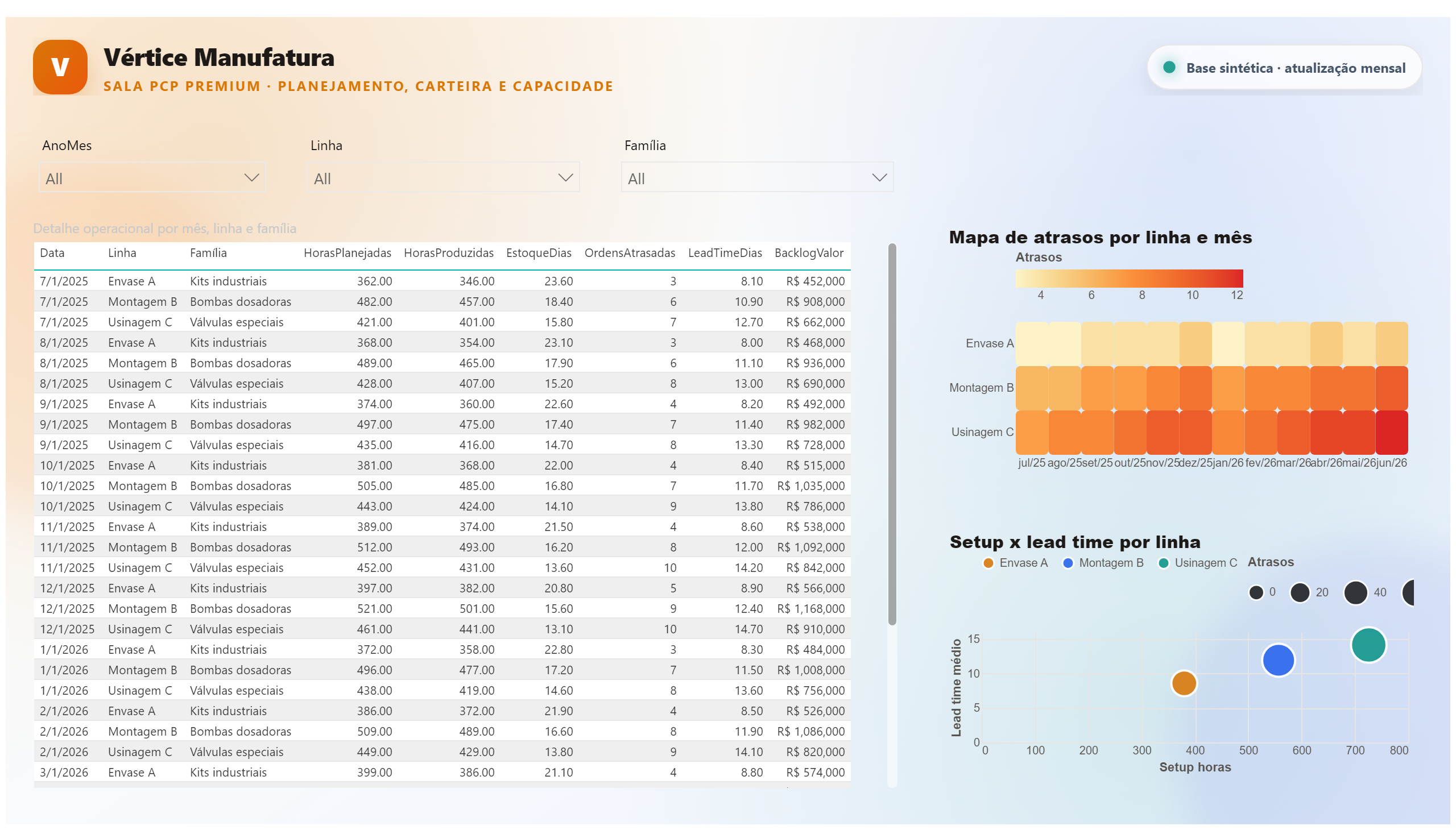Click the OrdensAtrasadas column header
1456x830 pixels.
630,253
